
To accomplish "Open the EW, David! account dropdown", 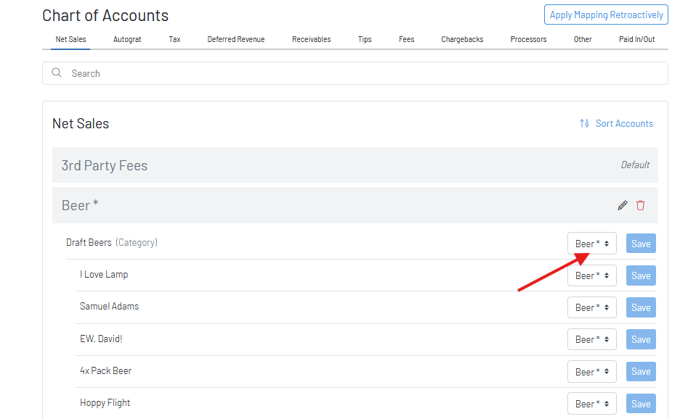I will click(x=592, y=340).
